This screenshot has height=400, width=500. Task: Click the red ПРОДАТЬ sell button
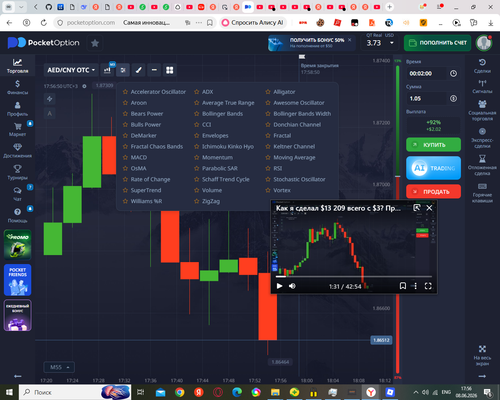pyautogui.click(x=433, y=192)
